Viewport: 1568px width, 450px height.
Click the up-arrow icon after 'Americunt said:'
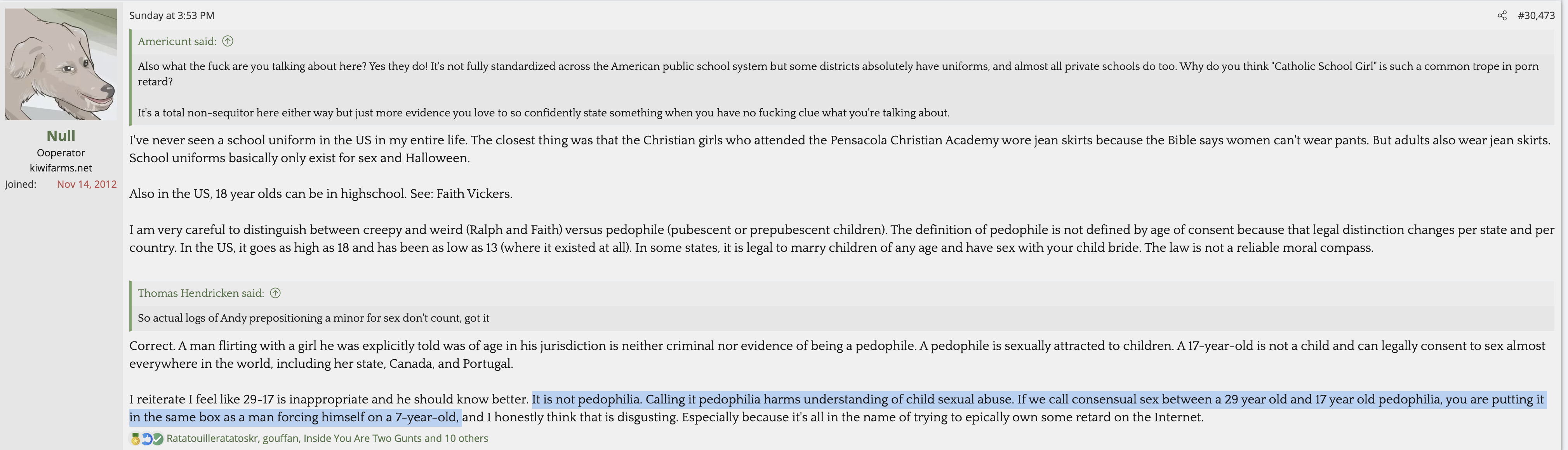point(228,42)
